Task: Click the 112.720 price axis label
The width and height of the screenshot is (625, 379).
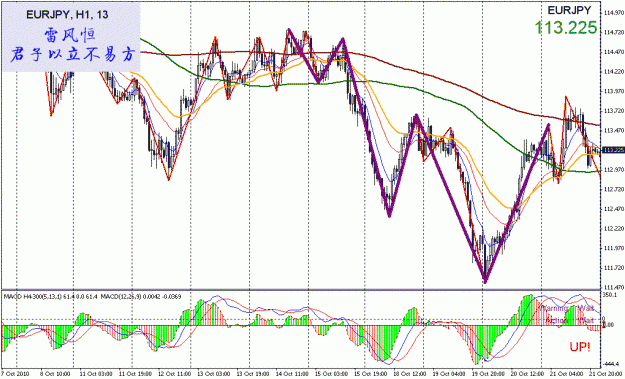Action: coord(614,189)
